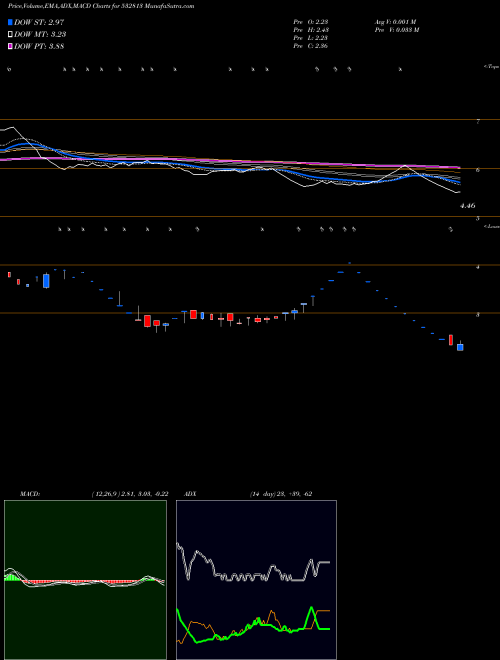The height and width of the screenshot is (660, 500).
Task: Click the 'Pre C: 2.36' close value
Action: 311,46
